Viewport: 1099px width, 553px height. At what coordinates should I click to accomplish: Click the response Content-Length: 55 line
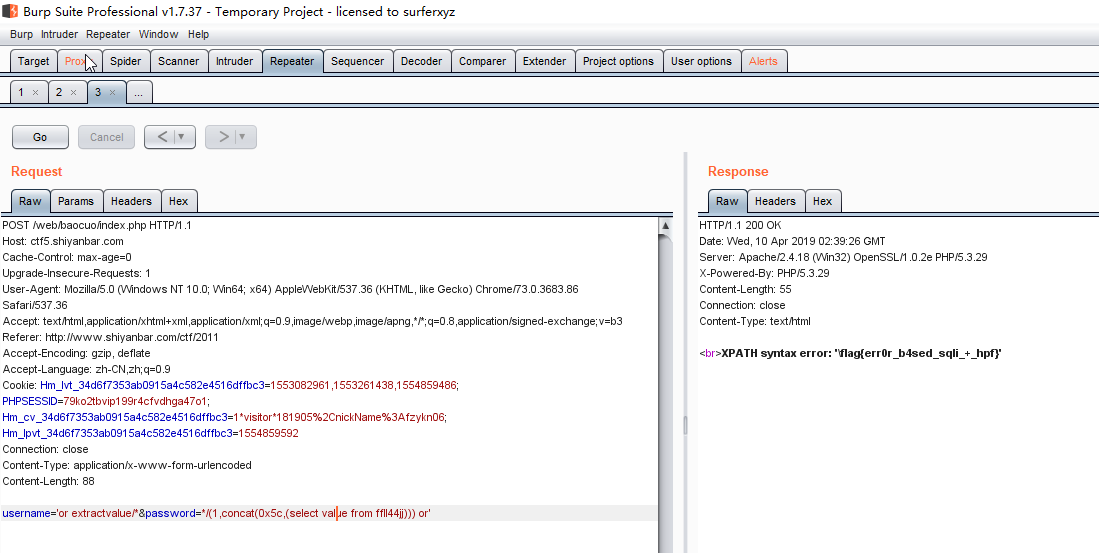tap(745, 289)
